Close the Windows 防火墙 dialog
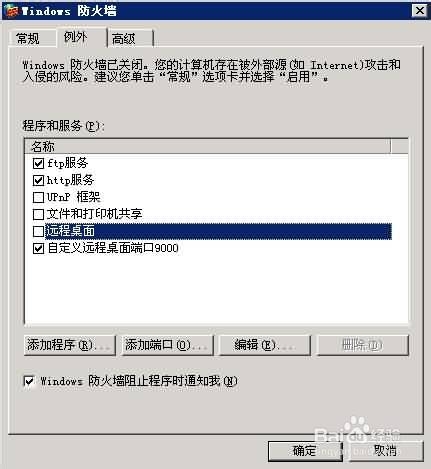This screenshot has width=431, height=469. click(419, 11)
